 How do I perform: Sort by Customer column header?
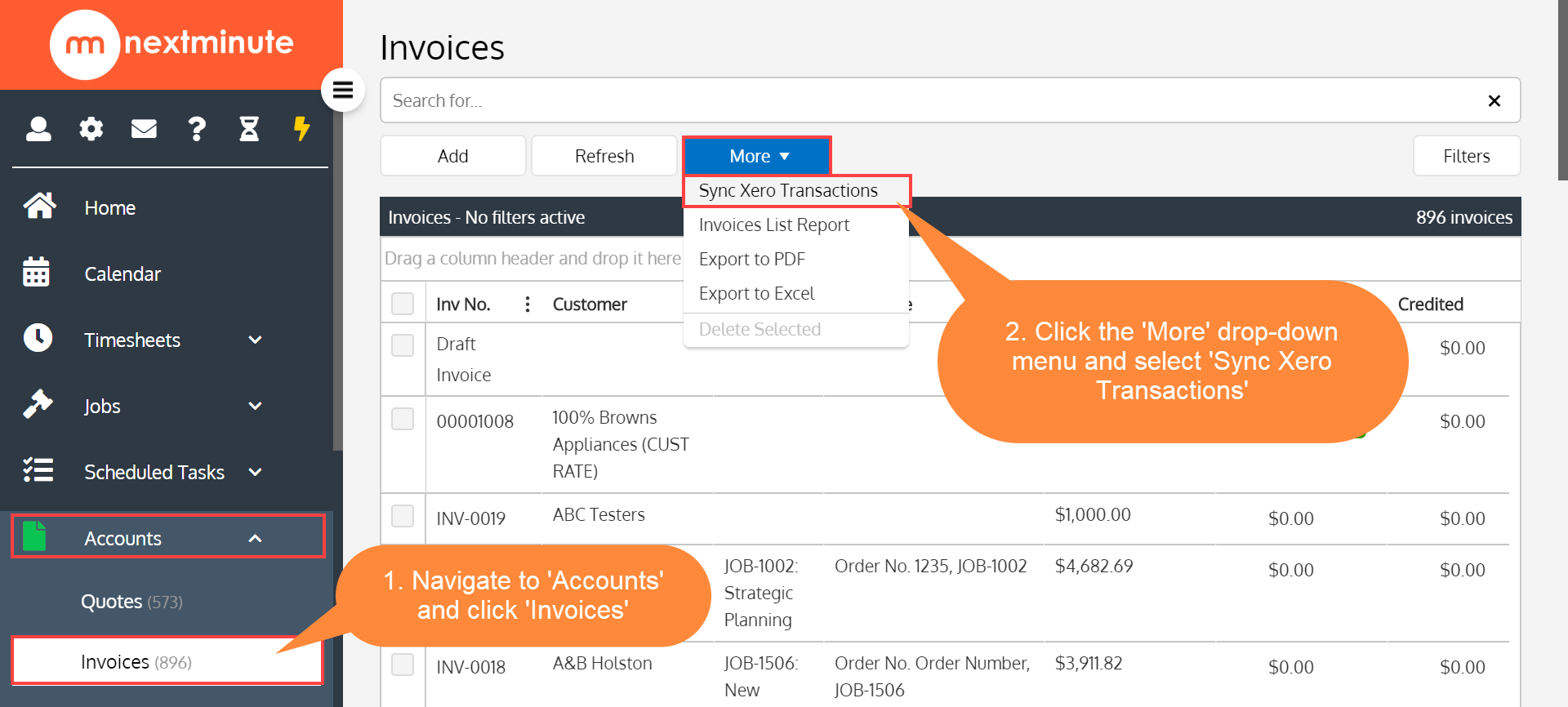pos(590,305)
